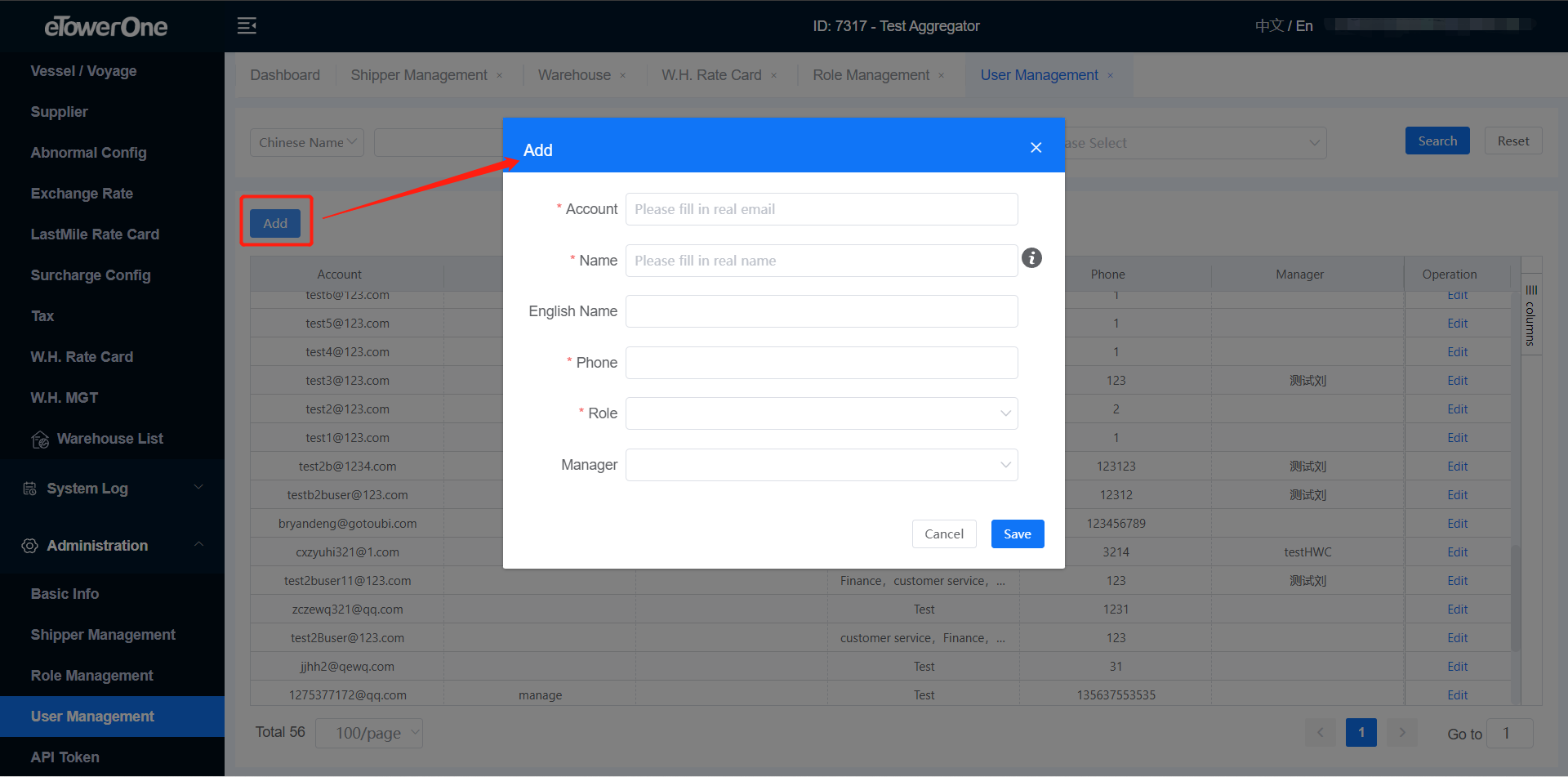The height and width of the screenshot is (777, 1568).
Task: Focus the Name input field
Action: point(822,261)
